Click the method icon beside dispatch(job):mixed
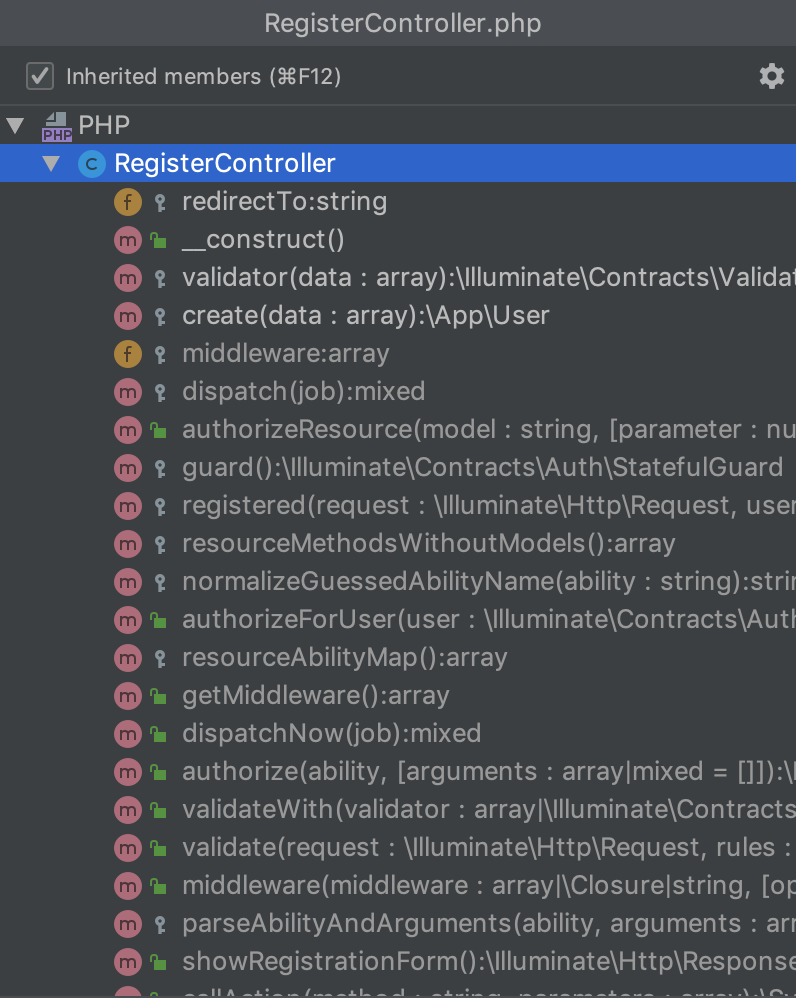The image size is (796, 998). coord(128,392)
